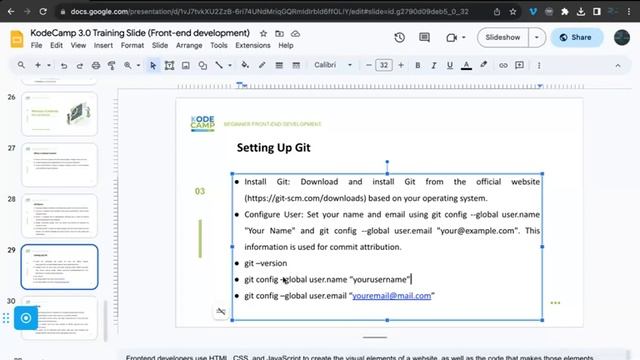Toggle underline formatting
The image size is (640, 360).
pos(450,65)
